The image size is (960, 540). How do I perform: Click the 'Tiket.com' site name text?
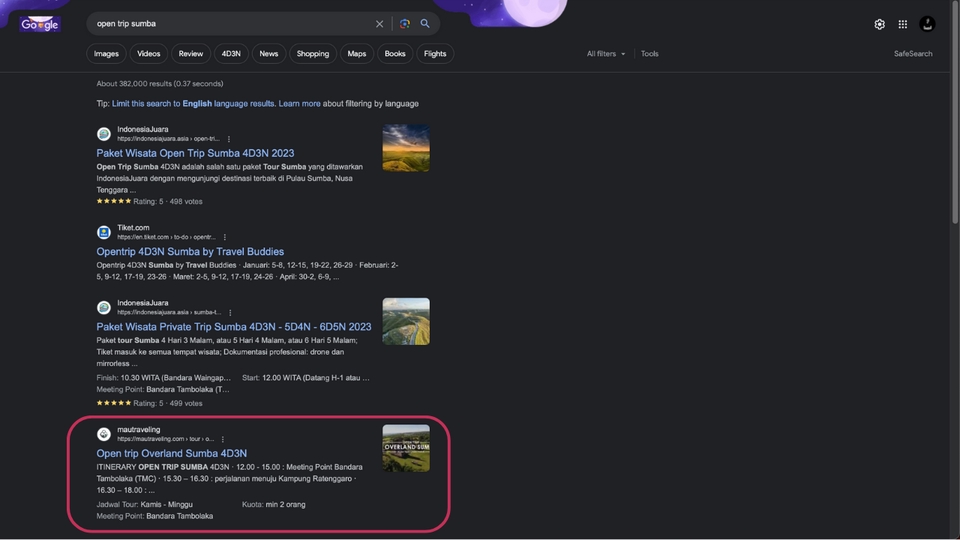click(133, 227)
